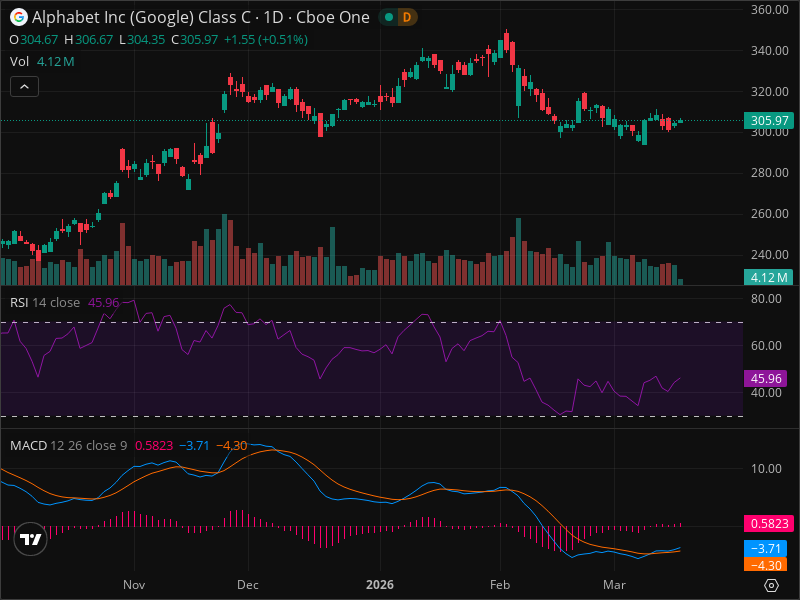The height and width of the screenshot is (600, 800).
Task: Collapse the indicator legend using the chevron button
Action: pyautogui.click(x=24, y=87)
